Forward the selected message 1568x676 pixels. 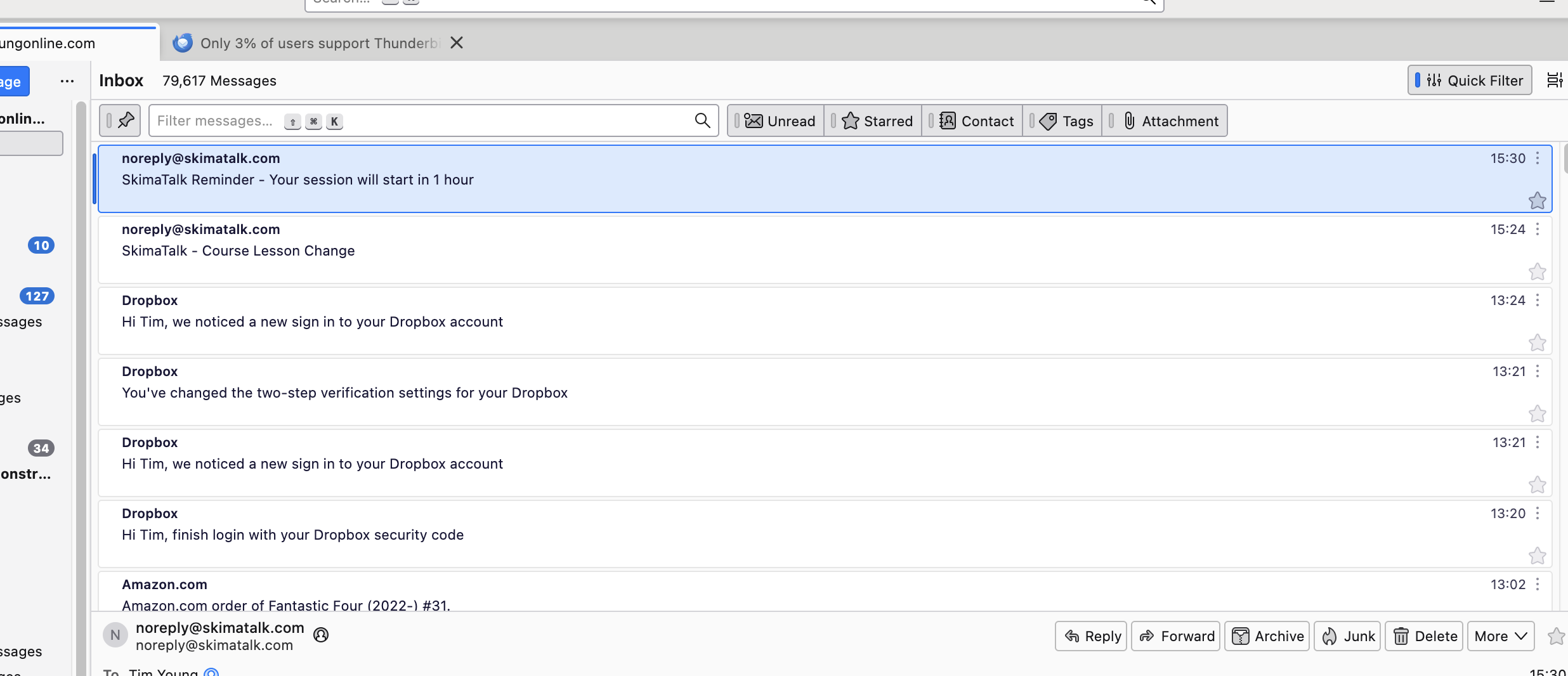[x=1175, y=636]
